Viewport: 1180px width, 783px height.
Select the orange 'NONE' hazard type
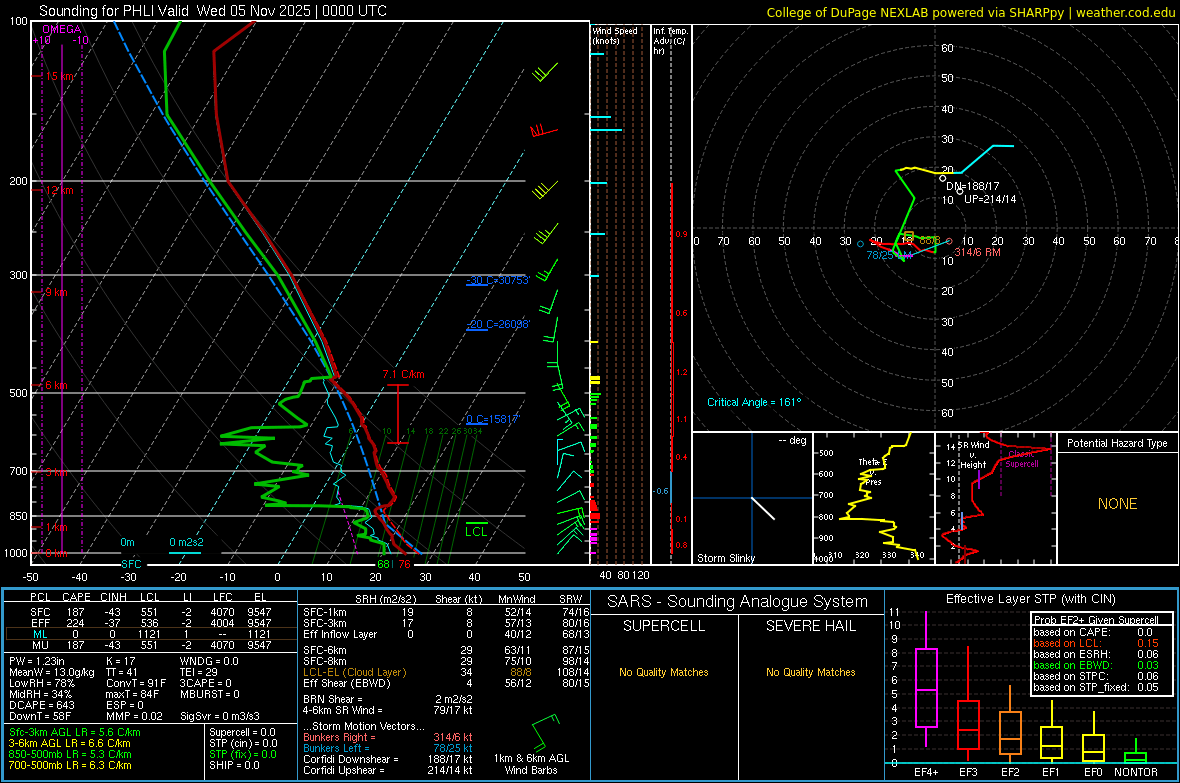tap(1117, 504)
